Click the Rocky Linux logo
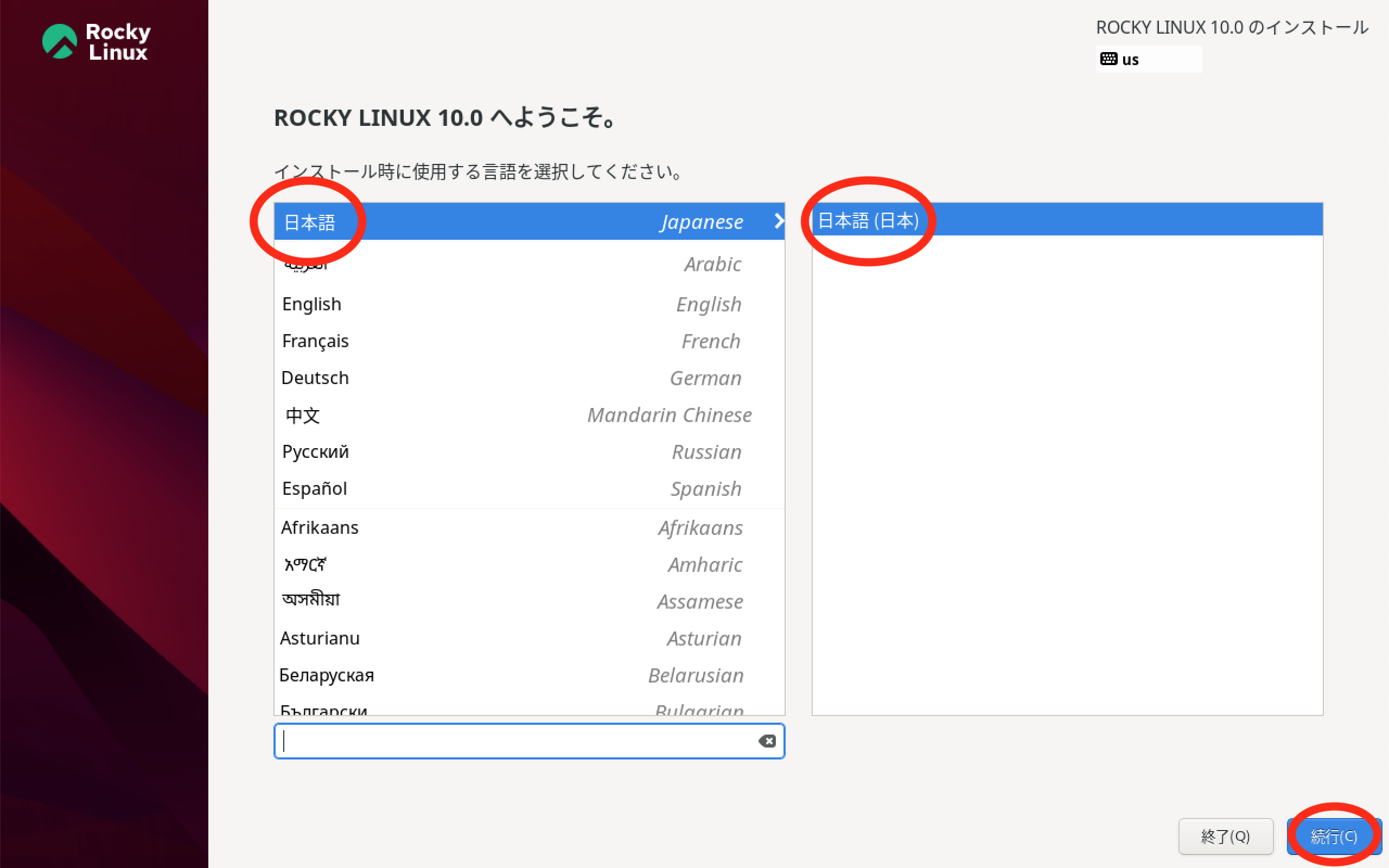The width and height of the screenshot is (1389, 868). (x=97, y=41)
